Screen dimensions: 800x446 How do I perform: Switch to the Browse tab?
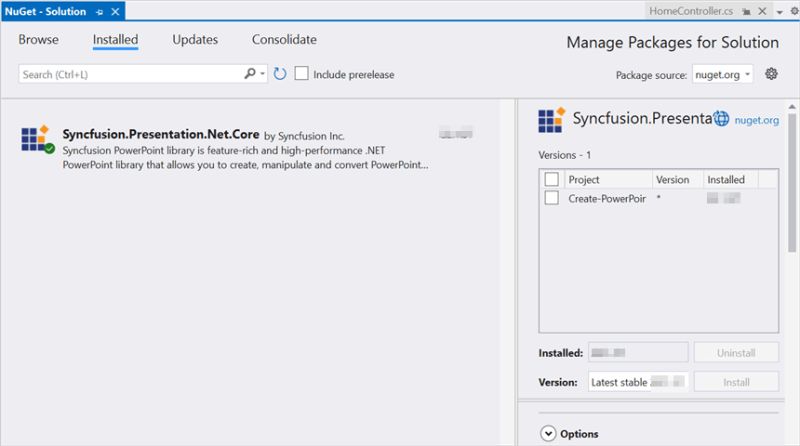38,39
